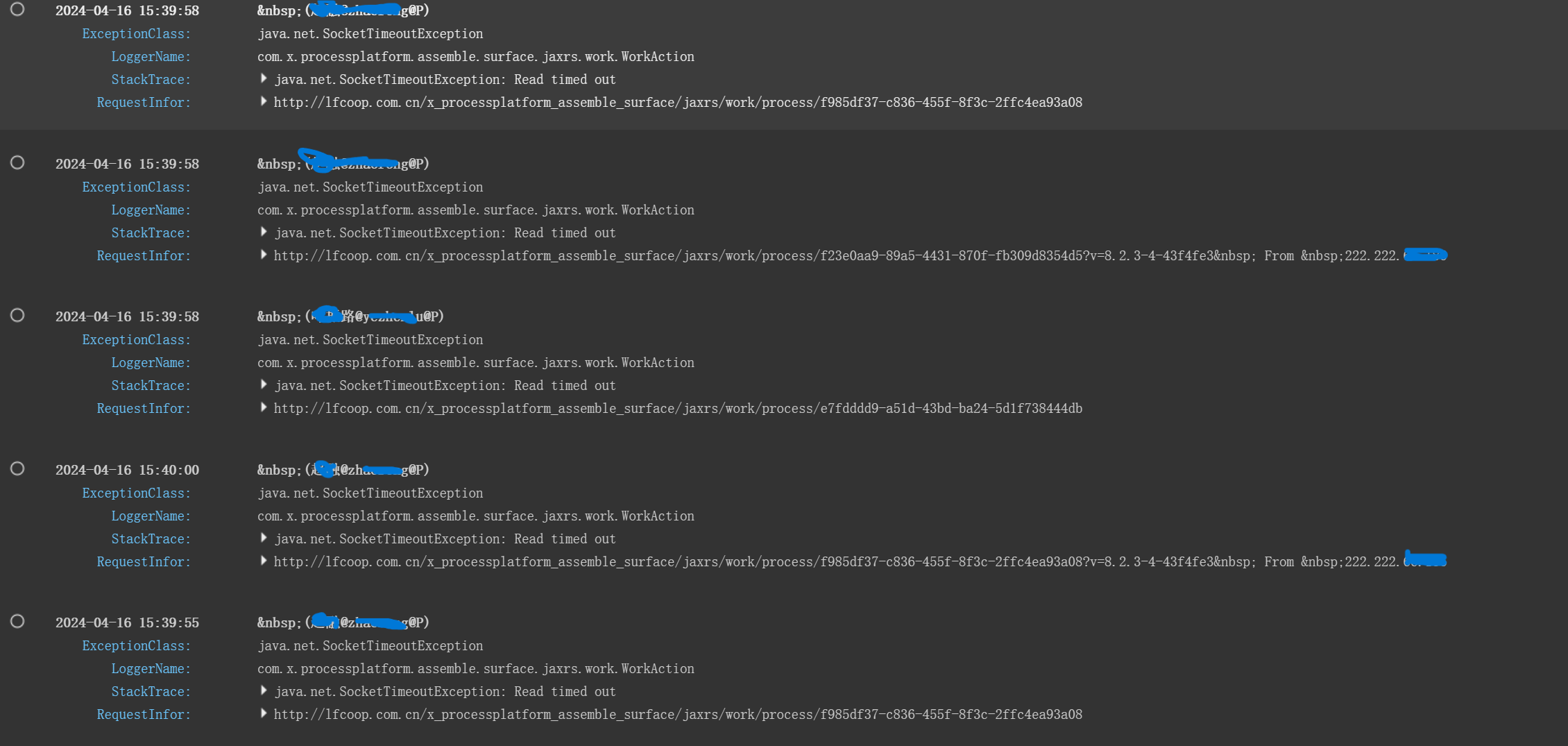This screenshot has height=746, width=1568.
Task: Expand StackTrace in 15:39:58 entry requesting f985df37
Action: [264, 78]
